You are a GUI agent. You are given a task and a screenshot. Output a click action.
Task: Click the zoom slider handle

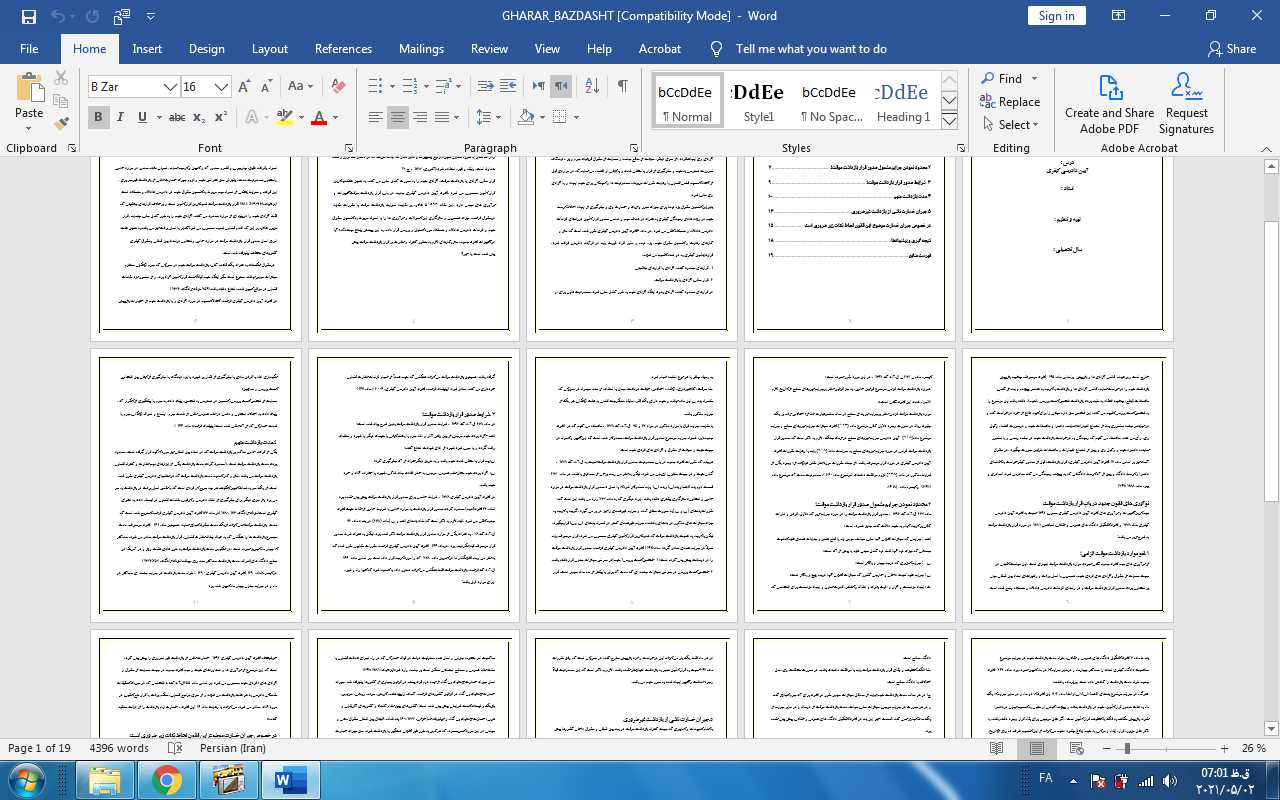tap(1127, 748)
